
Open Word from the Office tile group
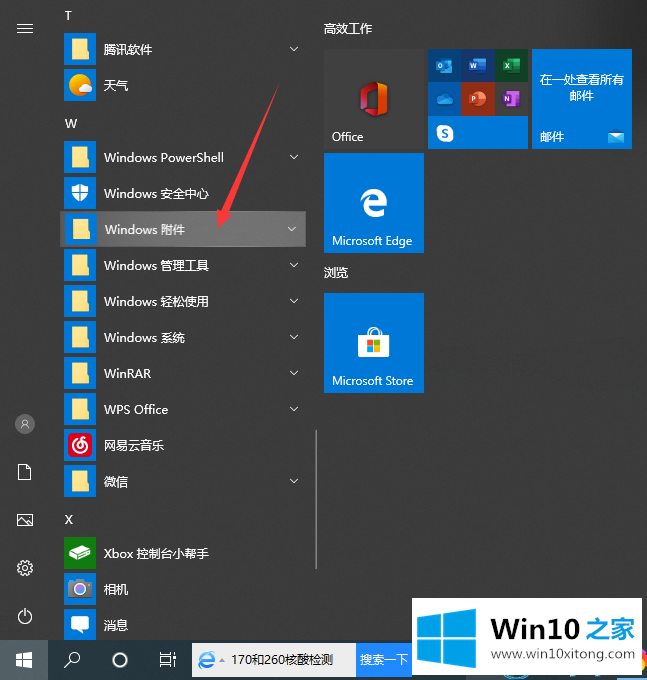click(478, 65)
